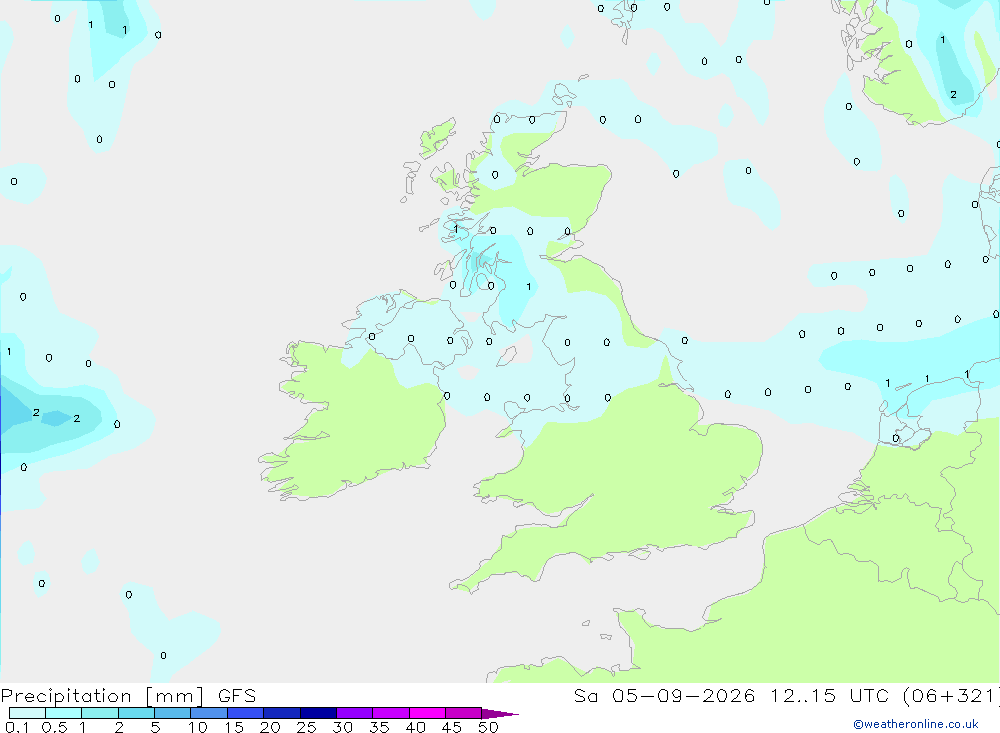This screenshot has width=1000, height=733.
Task: Click legend swatch between 30 and 35
Action: (354, 713)
